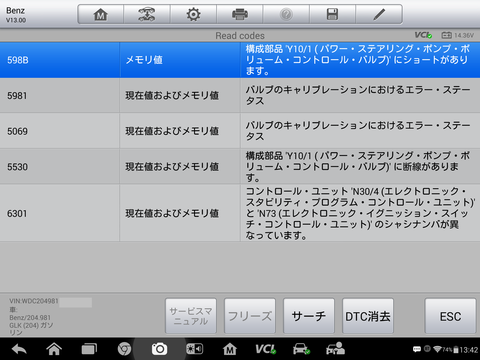
Task: Click the サーチ search button
Action: pyautogui.click(x=309, y=316)
